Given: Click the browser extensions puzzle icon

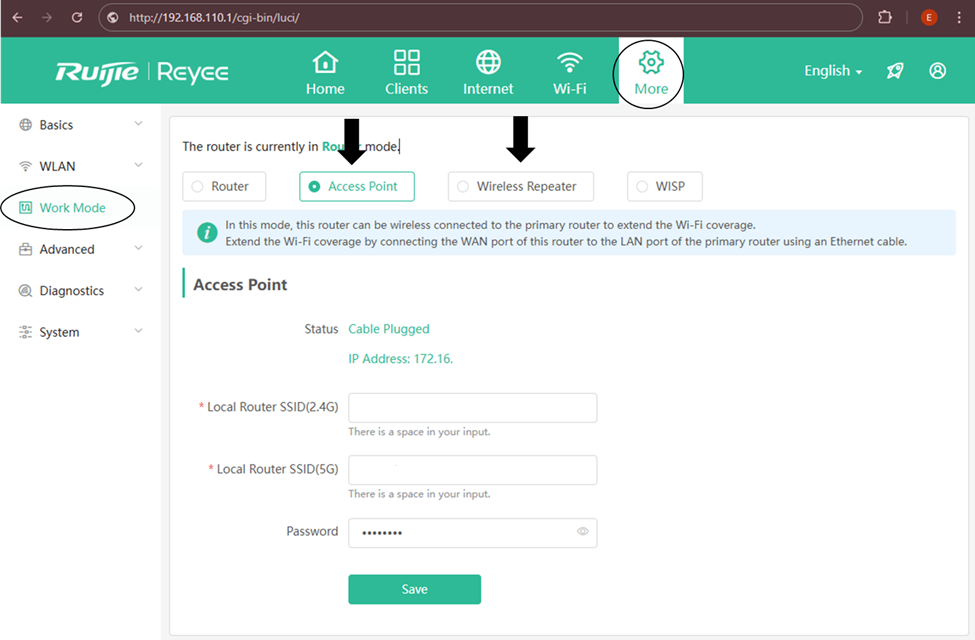Looking at the screenshot, I should click(x=885, y=17).
